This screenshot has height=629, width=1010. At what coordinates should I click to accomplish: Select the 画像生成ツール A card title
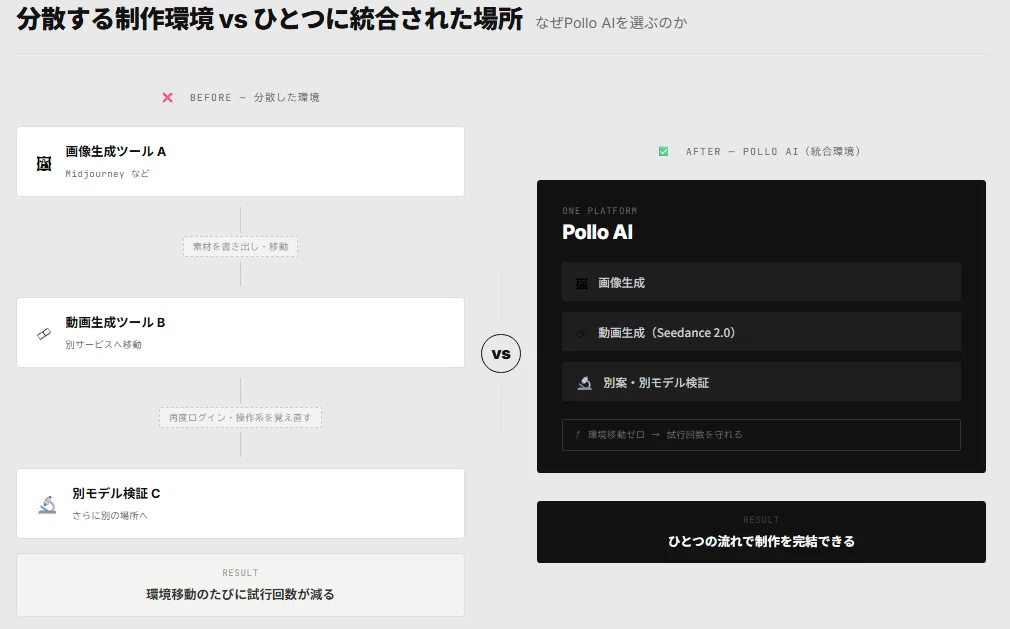coord(115,151)
